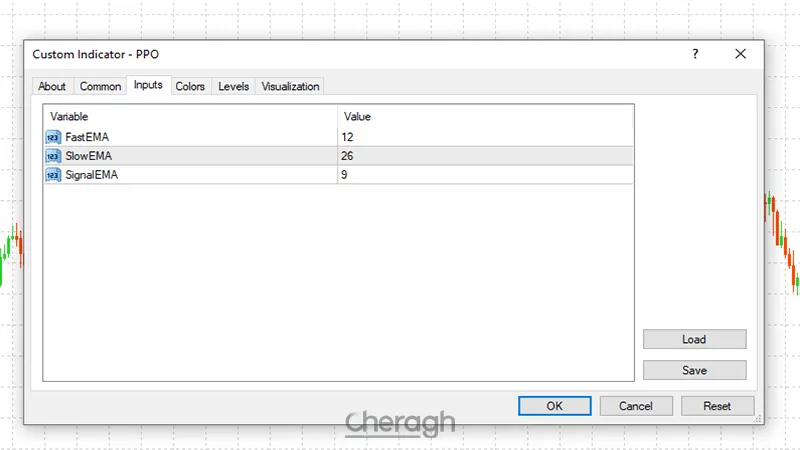Select the SlowEMA value 26 field

[x=485, y=156]
